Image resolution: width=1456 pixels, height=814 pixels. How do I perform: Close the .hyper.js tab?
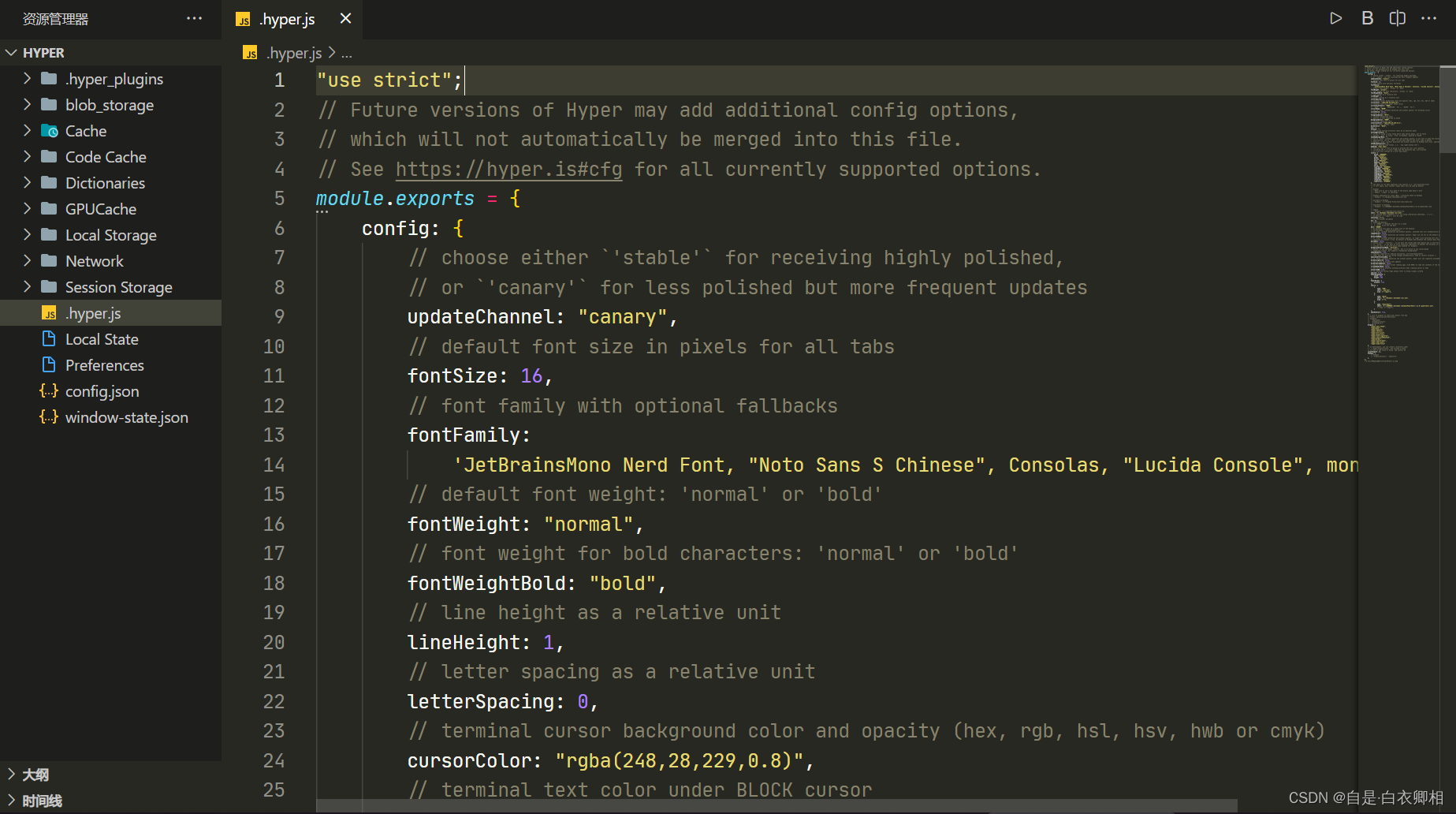click(x=345, y=18)
